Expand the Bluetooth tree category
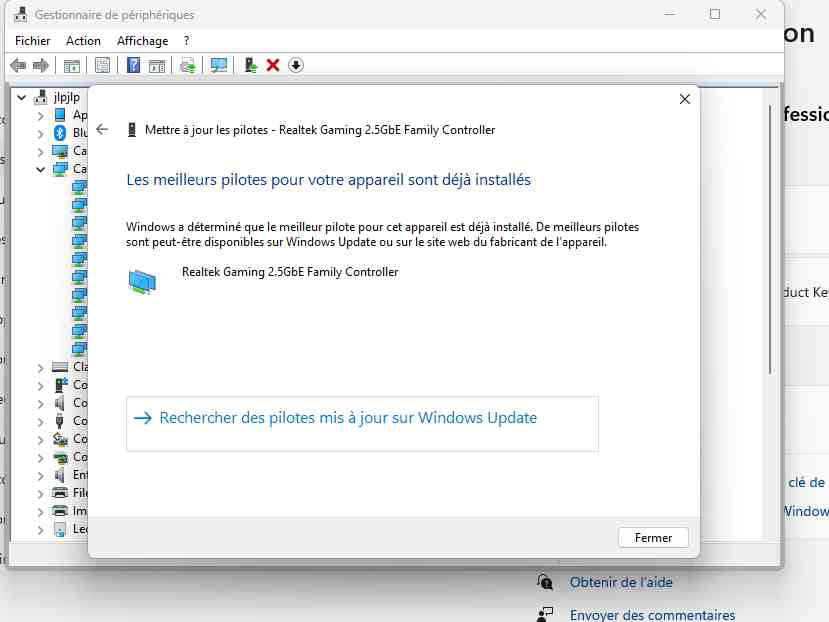This screenshot has height=622, width=829. pyautogui.click(x=41, y=133)
